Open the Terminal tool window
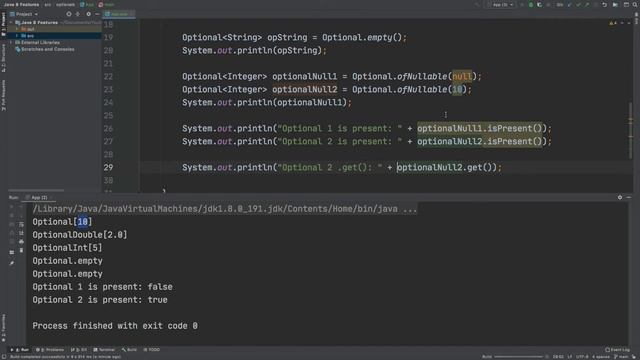This screenshot has height=360, width=640. click(x=104, y=350)
